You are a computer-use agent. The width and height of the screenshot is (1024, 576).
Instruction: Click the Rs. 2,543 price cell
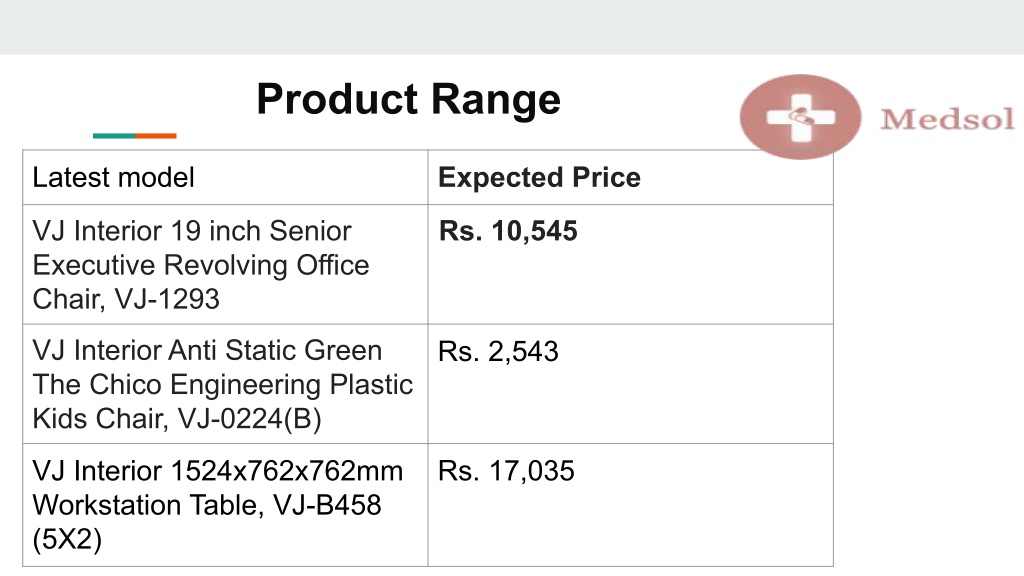(x=630, y=384)
